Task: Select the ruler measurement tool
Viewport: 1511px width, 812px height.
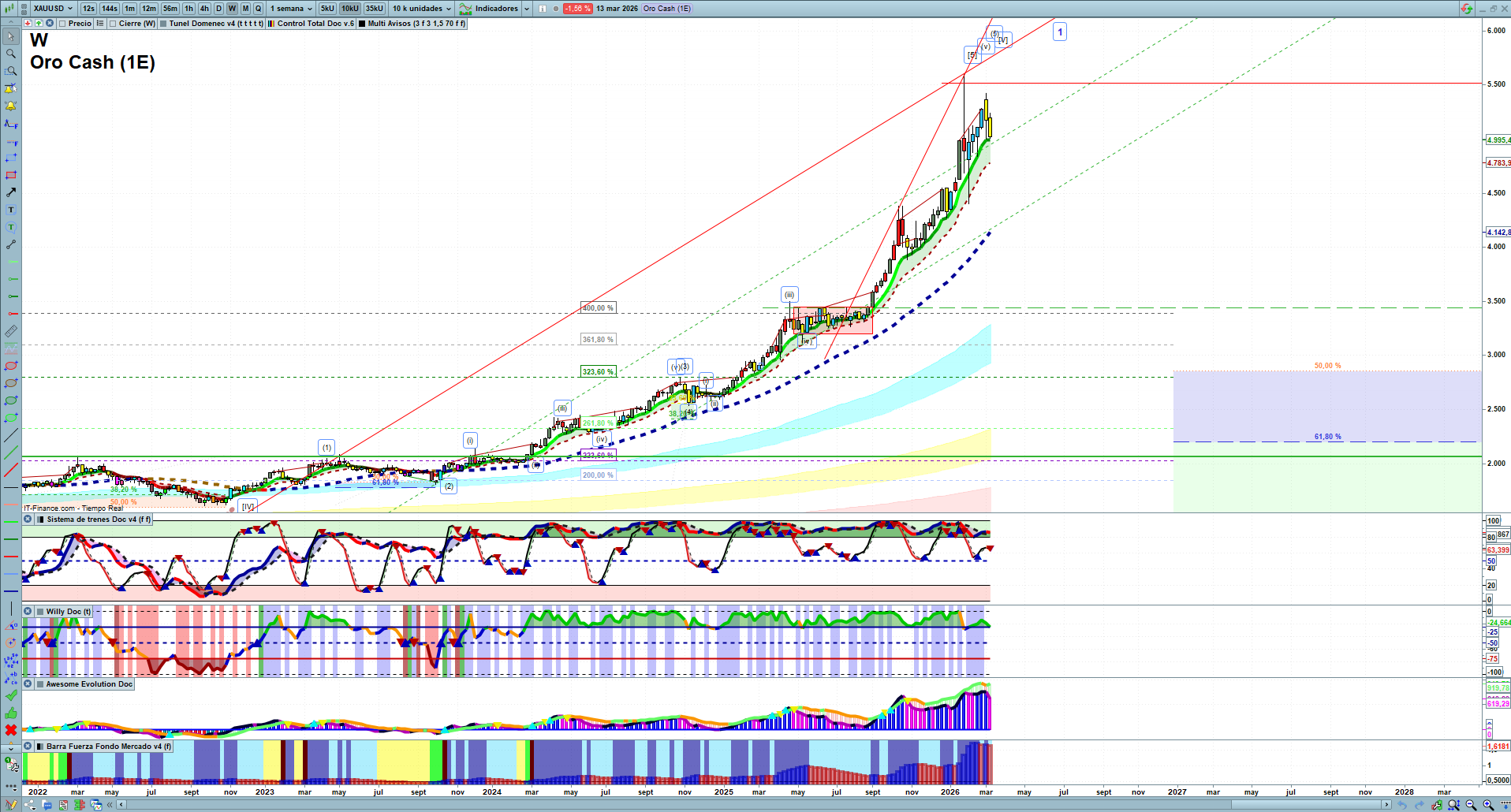Action: pos(11,331)
